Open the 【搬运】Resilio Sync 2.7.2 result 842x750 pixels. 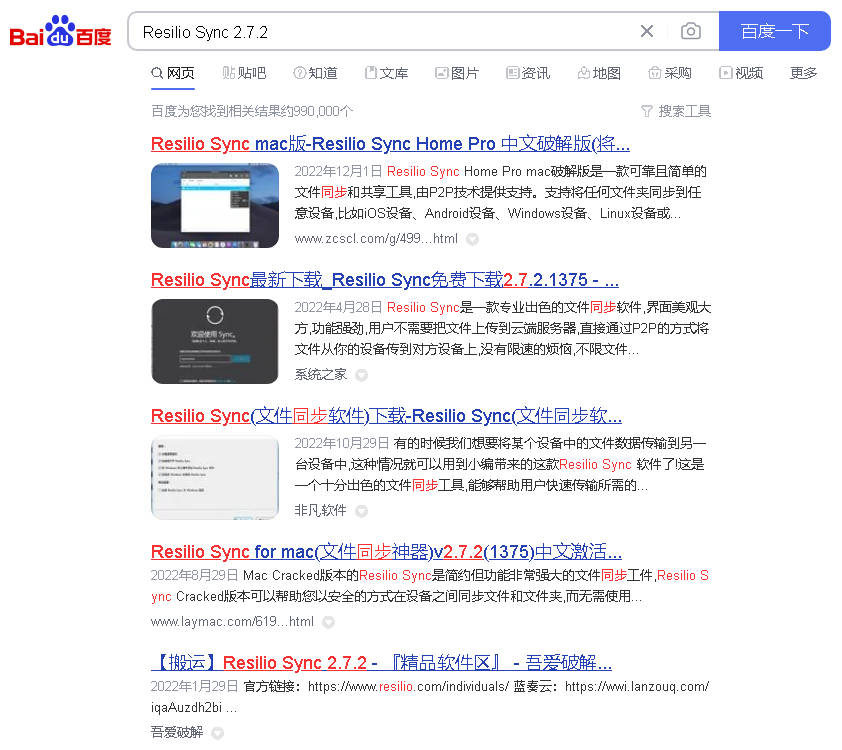(381, 662)
